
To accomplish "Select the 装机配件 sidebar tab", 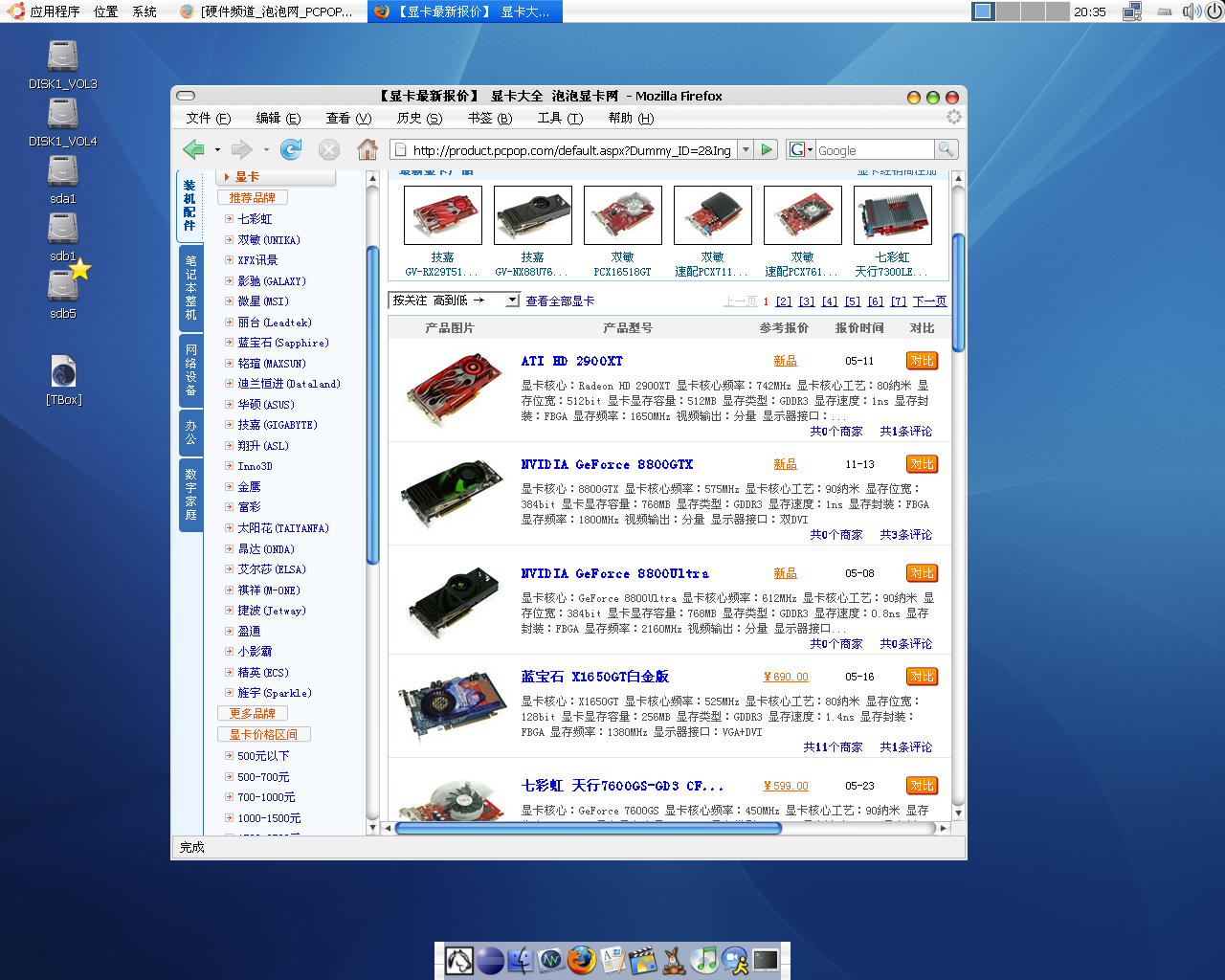I will (x=189, y=206).
